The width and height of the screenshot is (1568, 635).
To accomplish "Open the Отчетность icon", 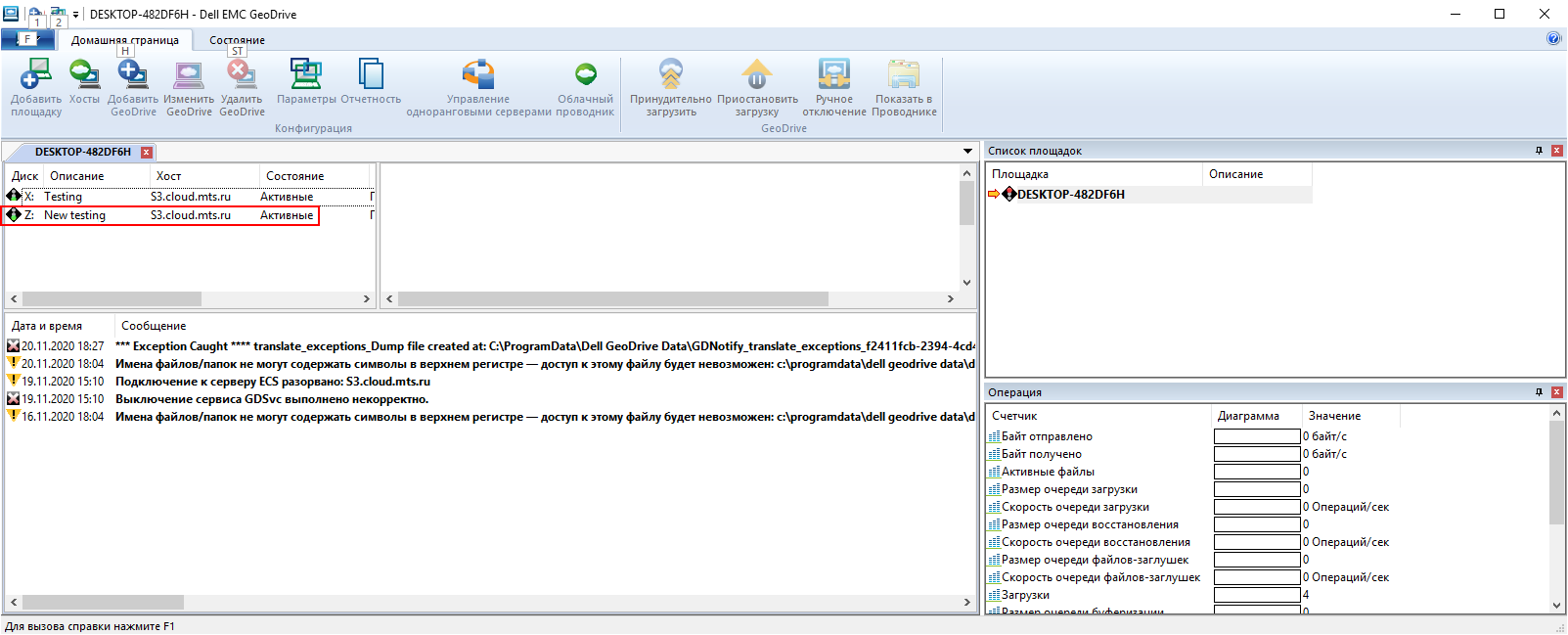I will point(371,75).
